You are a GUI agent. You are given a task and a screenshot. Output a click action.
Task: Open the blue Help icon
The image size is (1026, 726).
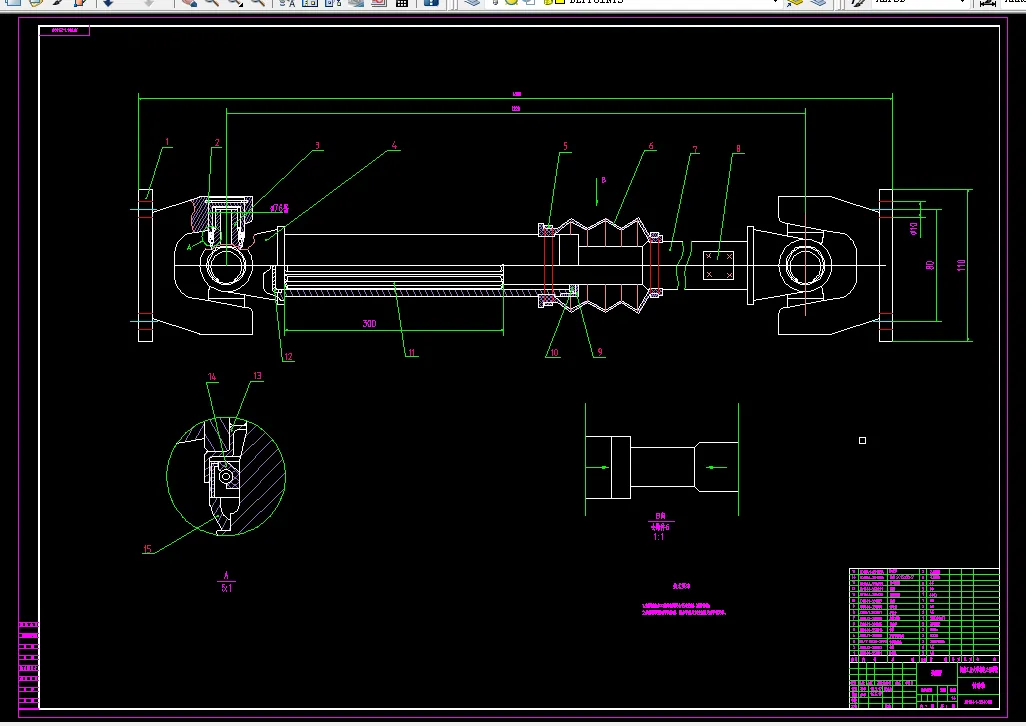click(431, 3)
